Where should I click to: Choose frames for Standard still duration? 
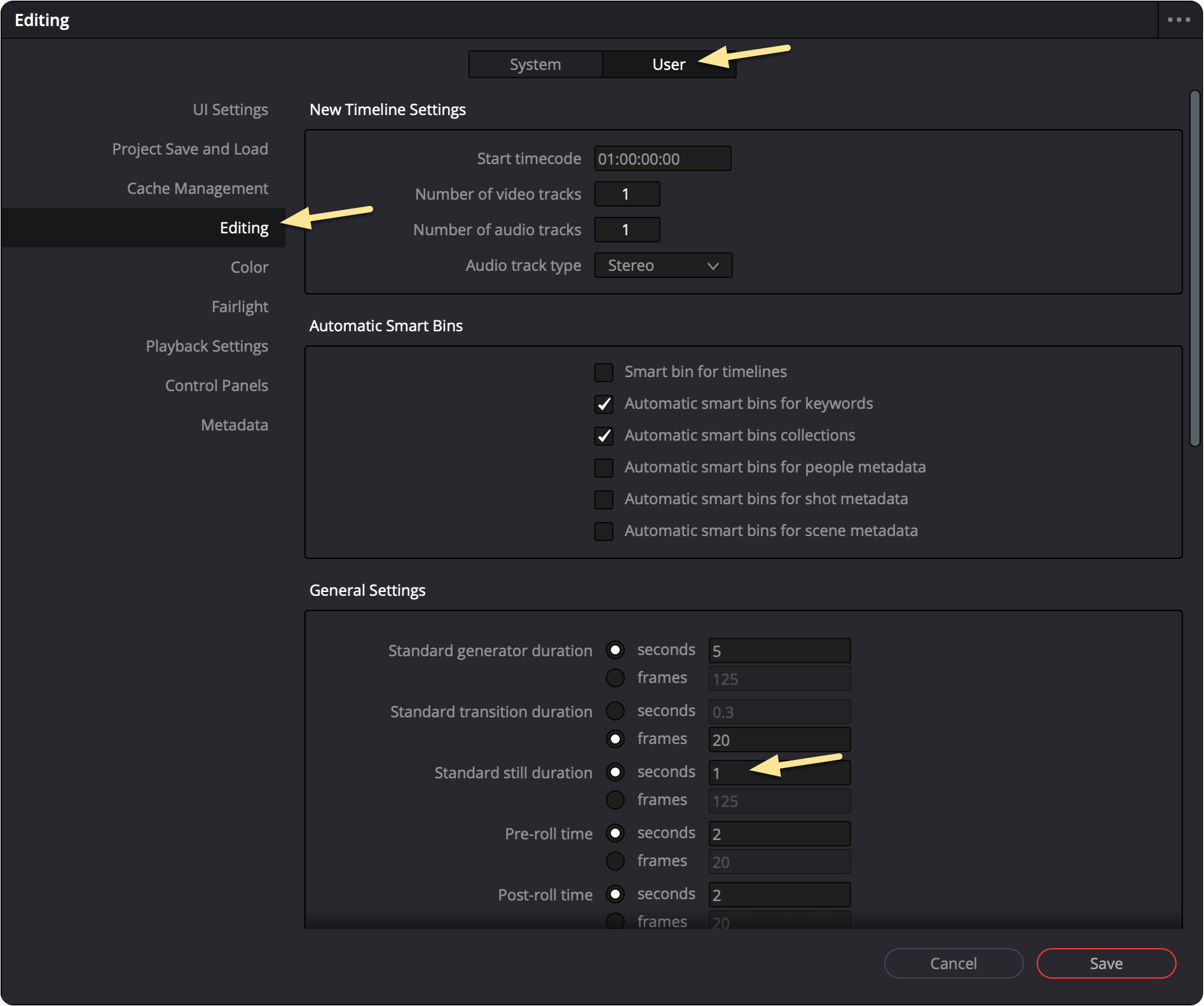[615, 800]
